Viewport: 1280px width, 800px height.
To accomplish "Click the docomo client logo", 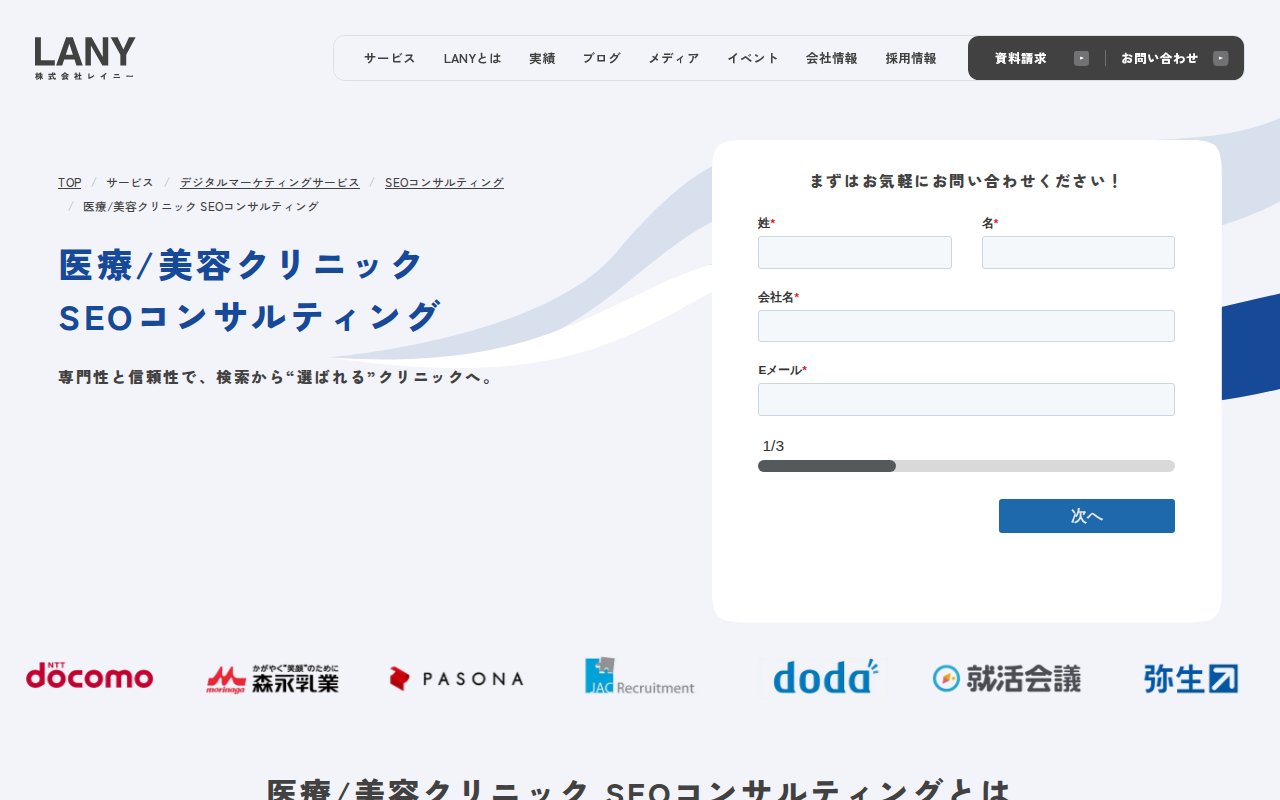I will tap(90, 676).
